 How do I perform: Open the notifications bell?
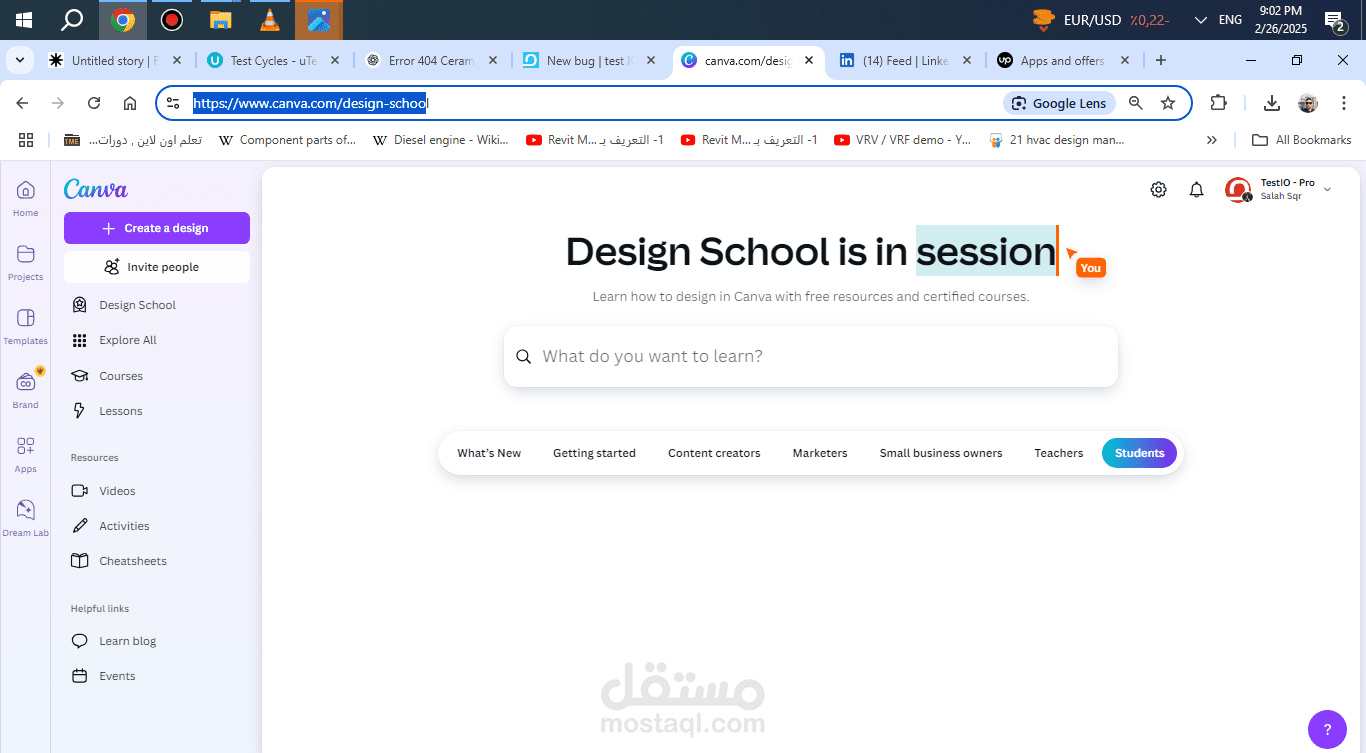(1196, 189)
